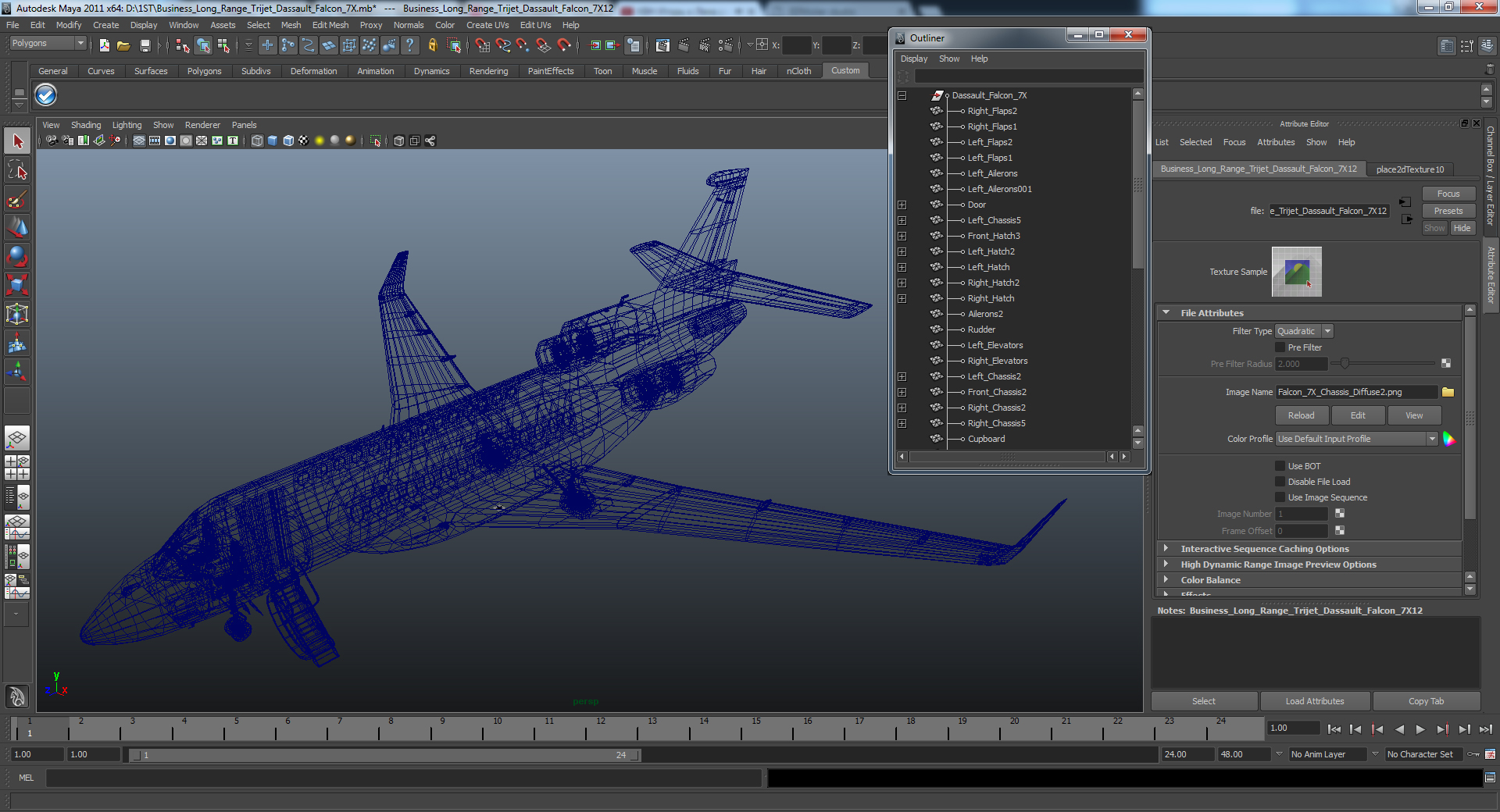Go to start of playback range
The width and height of the screenshot is (1500, 812).
(1334, 729)
